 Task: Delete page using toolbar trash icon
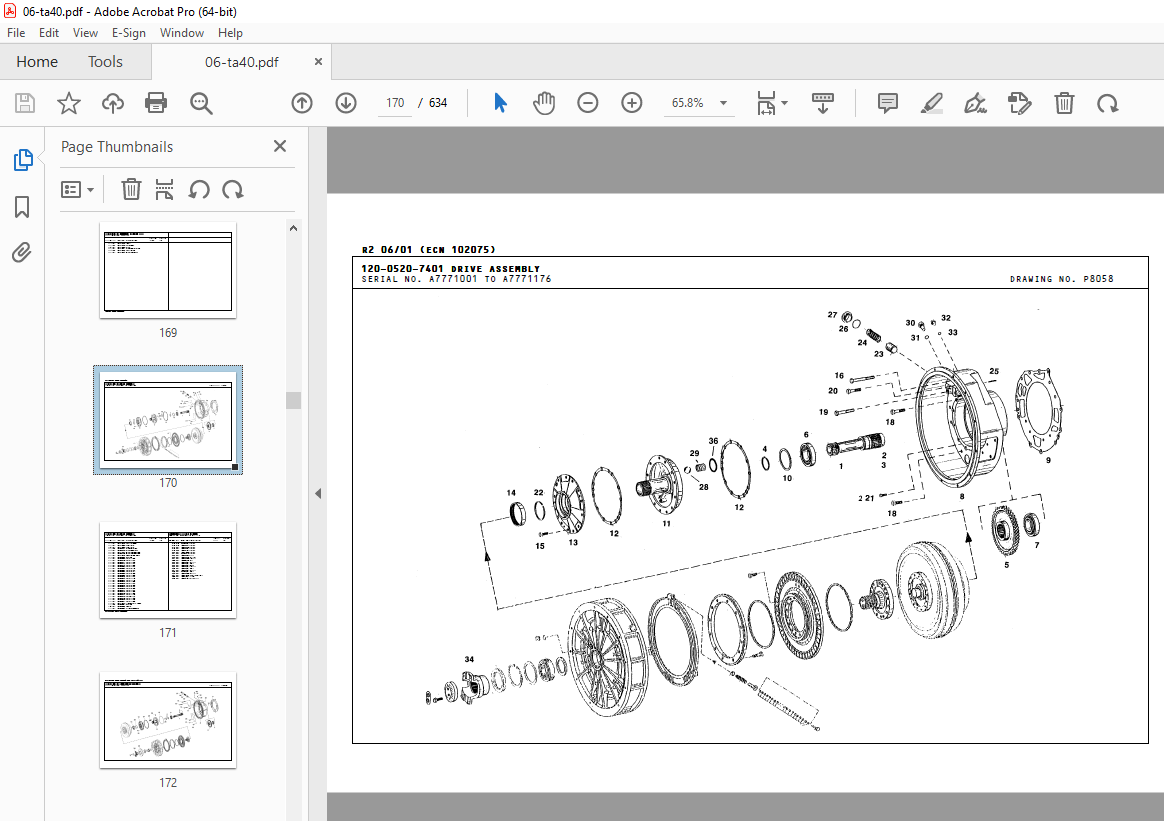click(x=1065, y=103)
